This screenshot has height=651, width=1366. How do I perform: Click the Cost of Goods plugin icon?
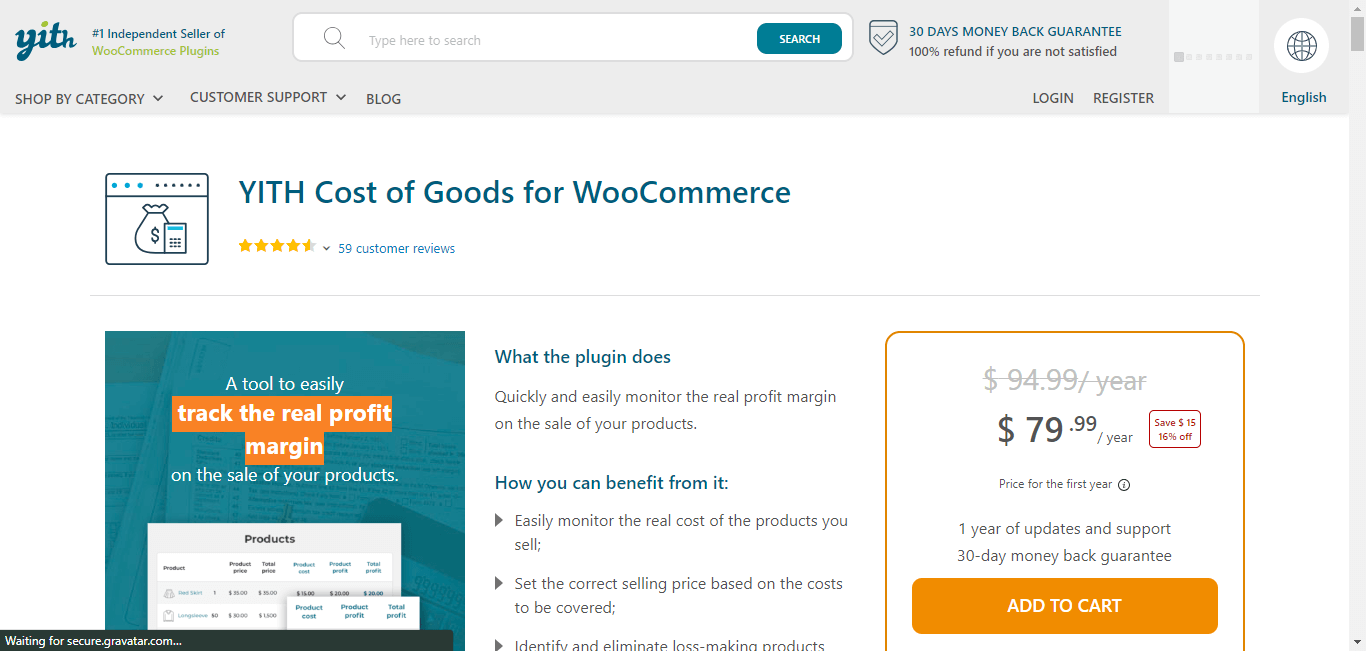(157, 219)
